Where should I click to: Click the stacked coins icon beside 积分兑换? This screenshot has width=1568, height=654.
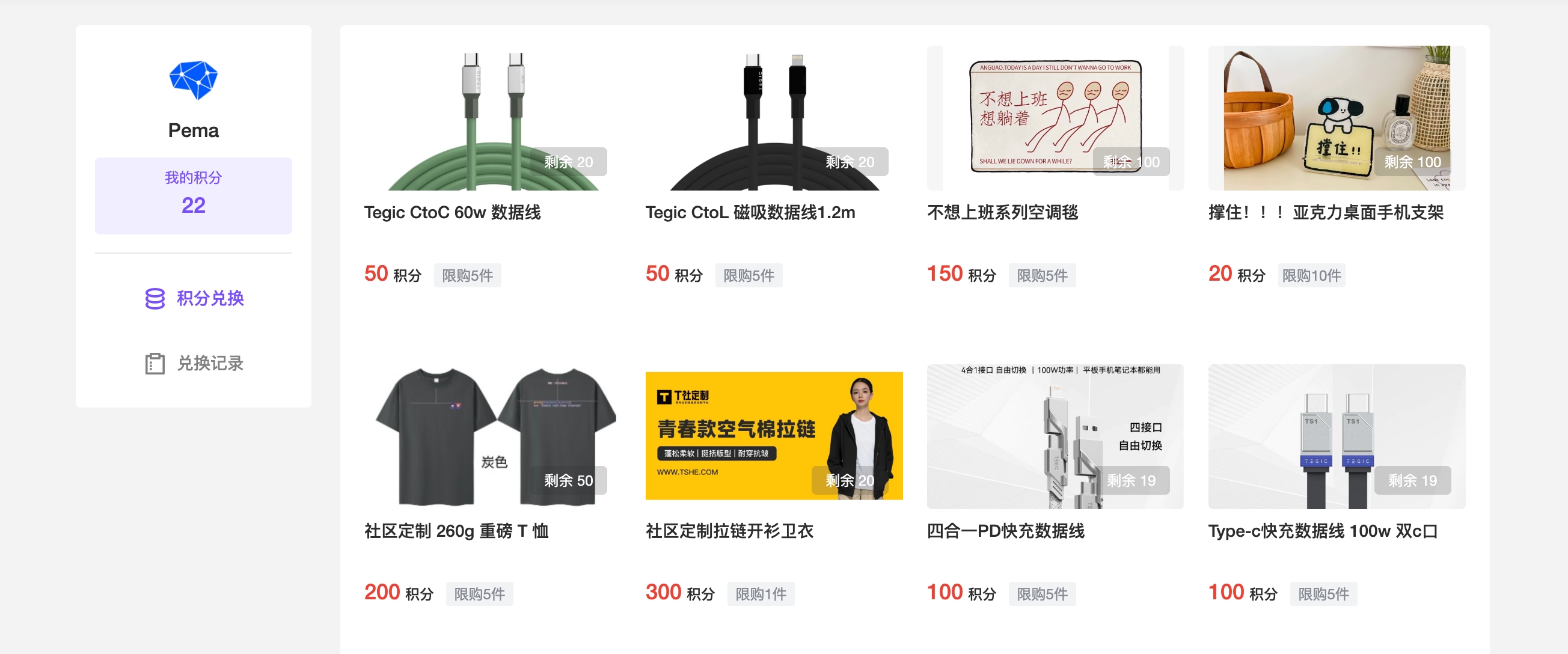click(155, 298)
